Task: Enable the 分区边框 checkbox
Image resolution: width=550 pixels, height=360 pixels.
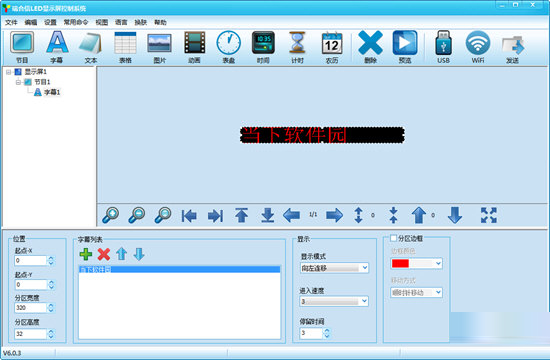Action: coord(394,238)
